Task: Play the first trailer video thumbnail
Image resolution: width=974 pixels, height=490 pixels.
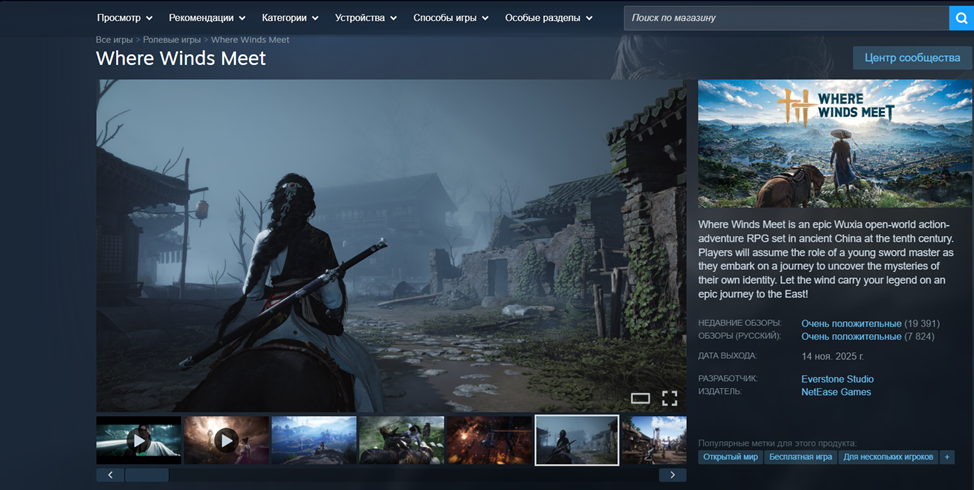Action: pyautogui.click(x=139, y=440)
